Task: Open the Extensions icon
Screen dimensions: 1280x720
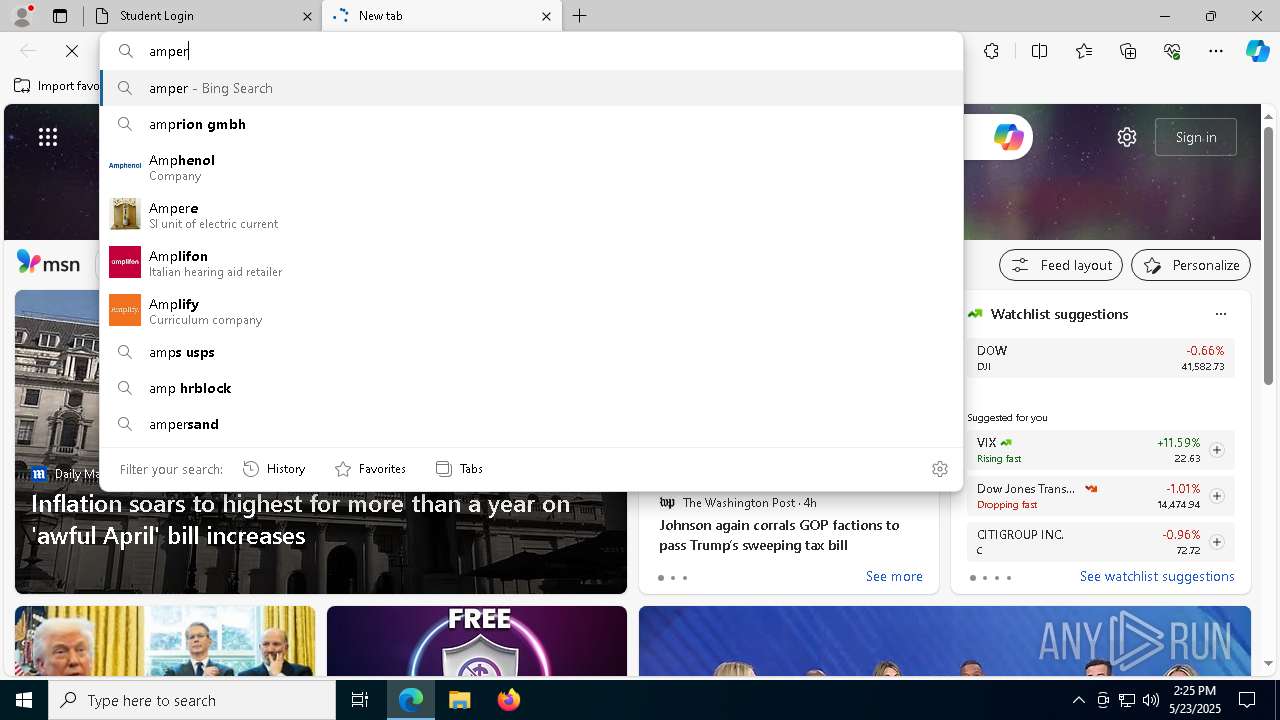Action: (991, 51)
